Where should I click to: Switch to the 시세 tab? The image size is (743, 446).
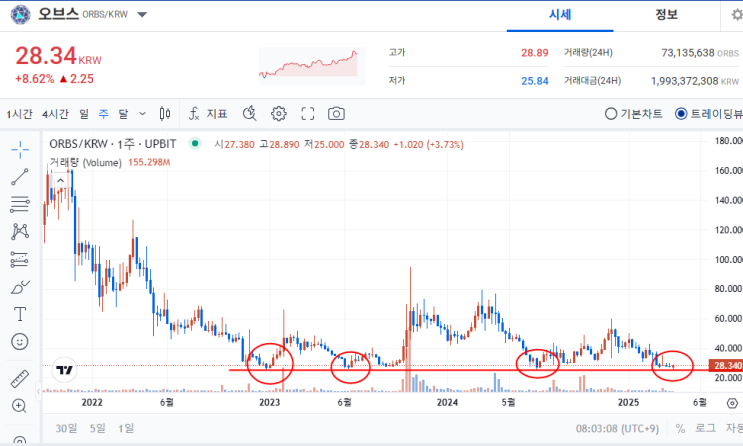pyautogui.click(x=560, y=14)
